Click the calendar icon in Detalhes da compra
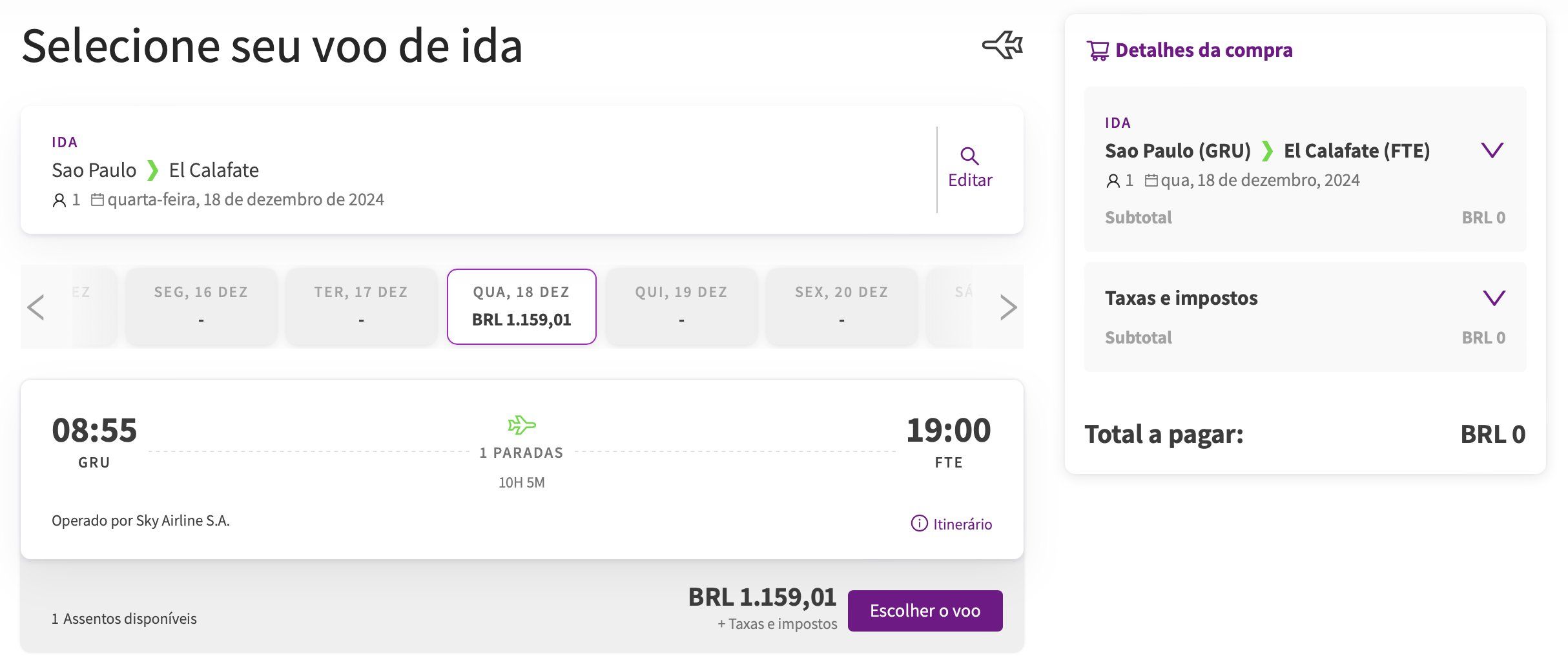Screen dimensions: 1568x669 point(1151,180)
